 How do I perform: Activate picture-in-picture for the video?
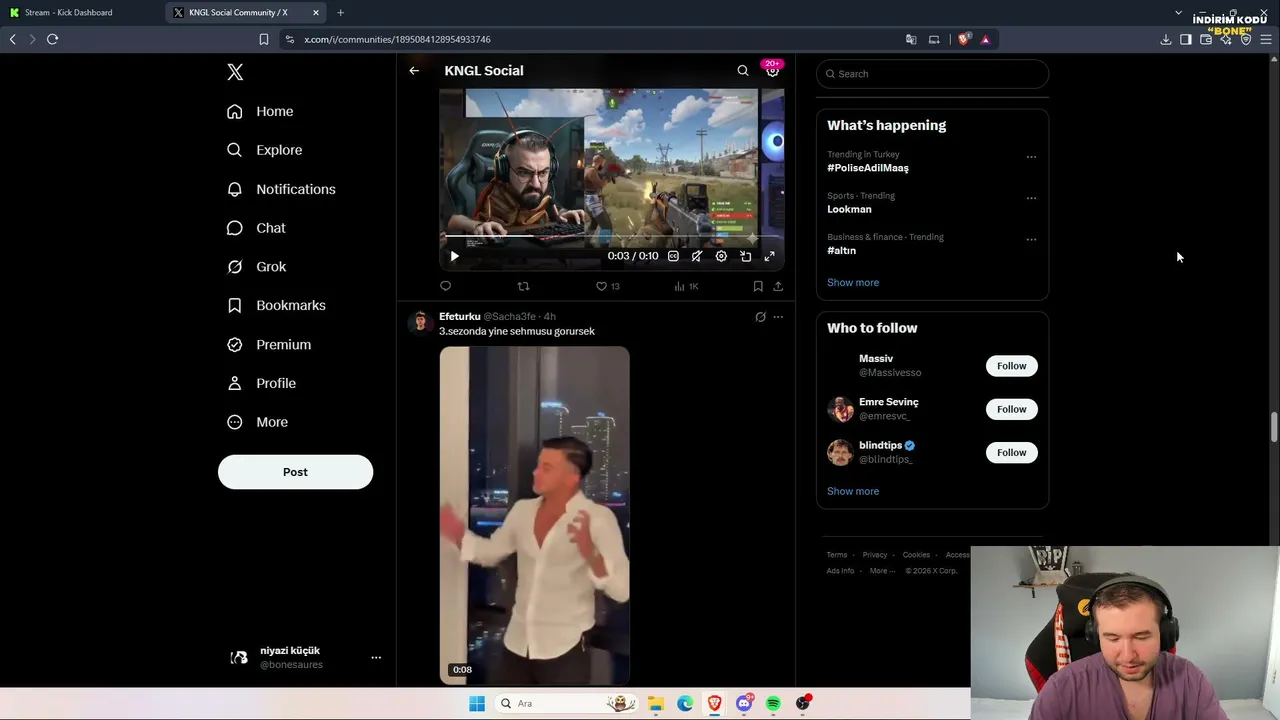[x=745, y=256]
